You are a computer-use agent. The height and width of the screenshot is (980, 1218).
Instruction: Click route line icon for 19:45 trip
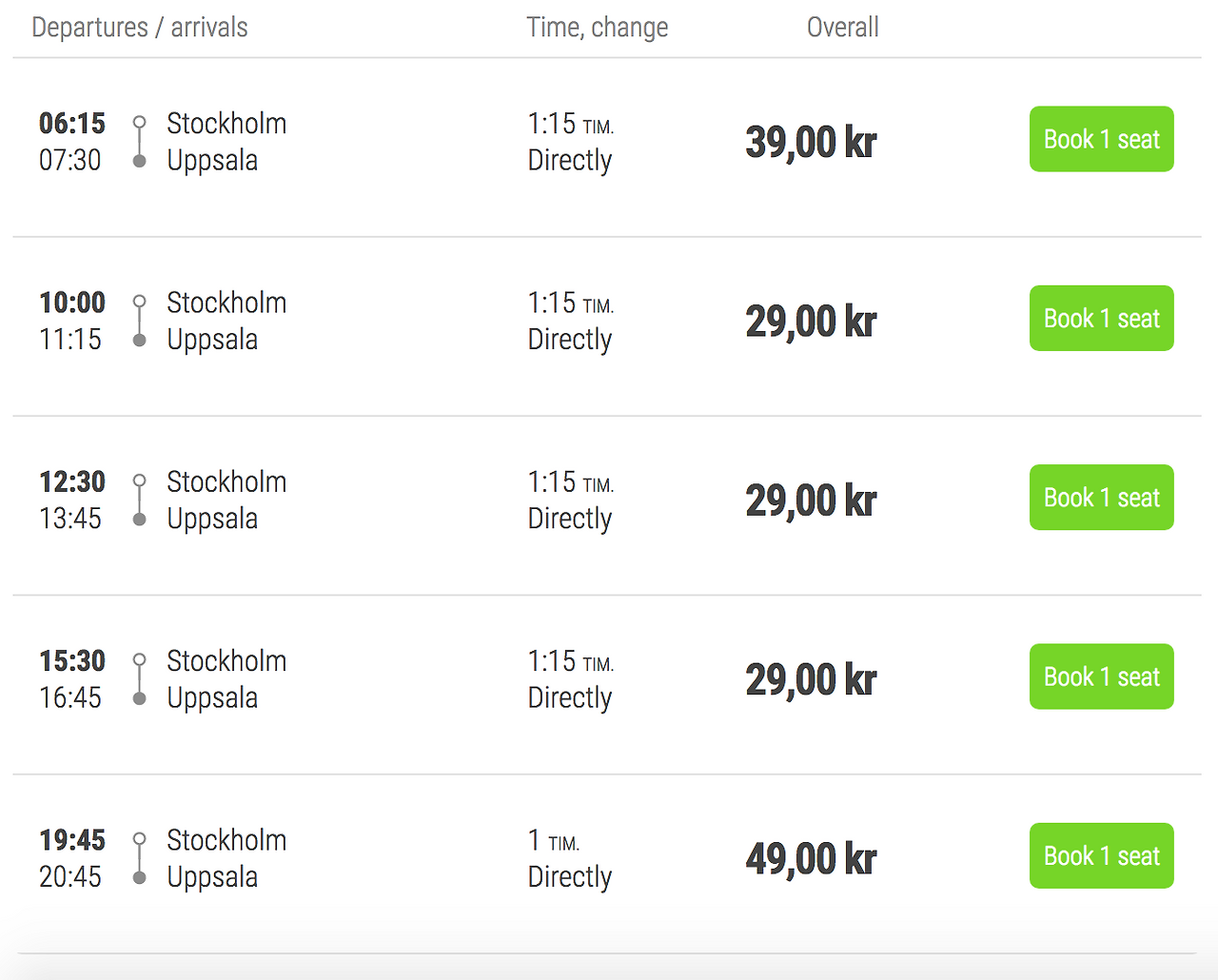pos(140,858)
